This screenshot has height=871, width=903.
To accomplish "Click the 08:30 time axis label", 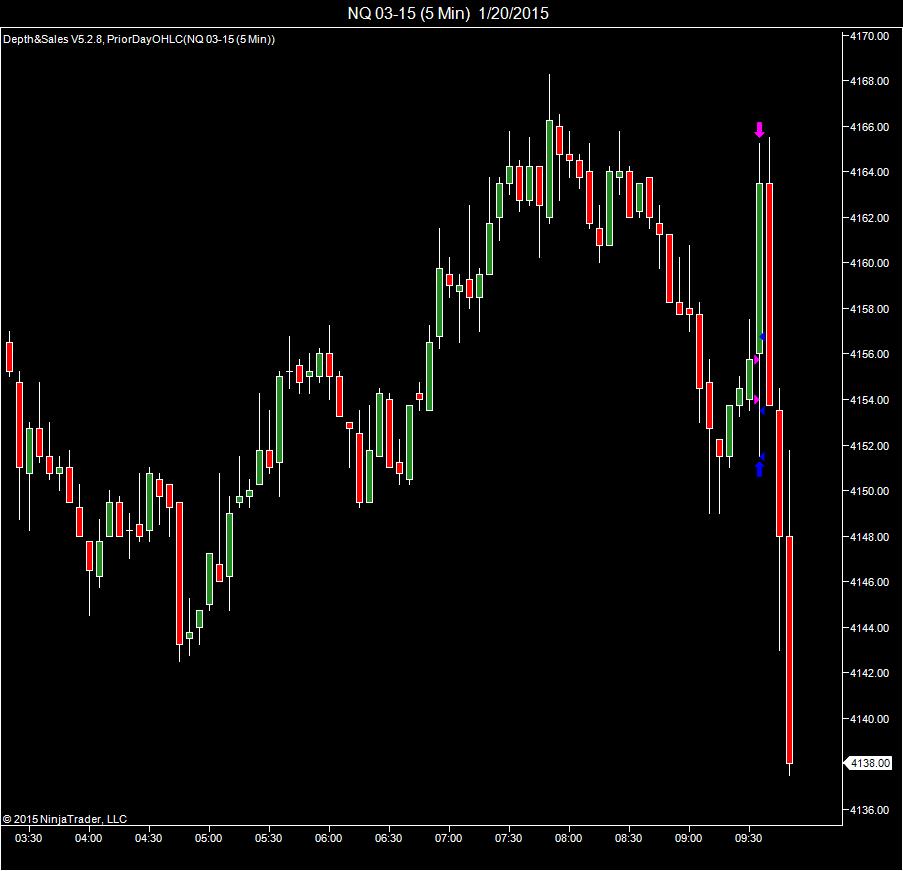I will tap(628, 838).
